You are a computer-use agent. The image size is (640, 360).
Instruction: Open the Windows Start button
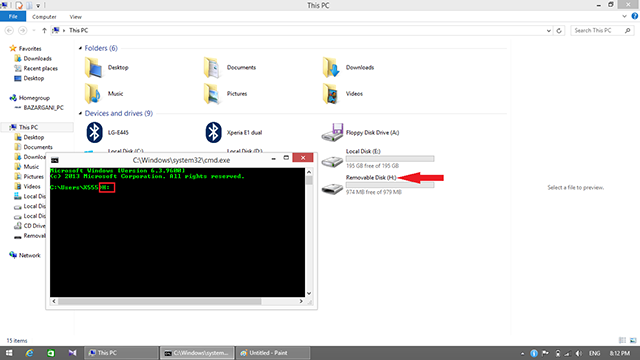pos(9,353)
